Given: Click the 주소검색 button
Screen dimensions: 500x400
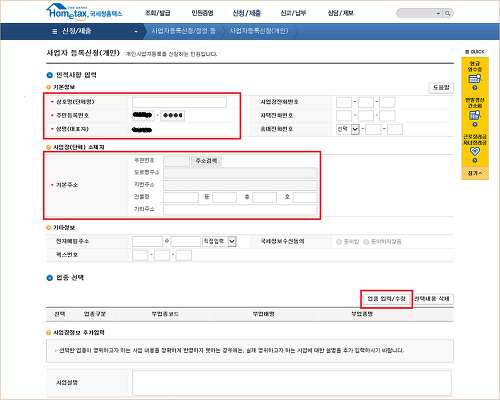Looking at the screenshot, I should click(x=206, y=161).
